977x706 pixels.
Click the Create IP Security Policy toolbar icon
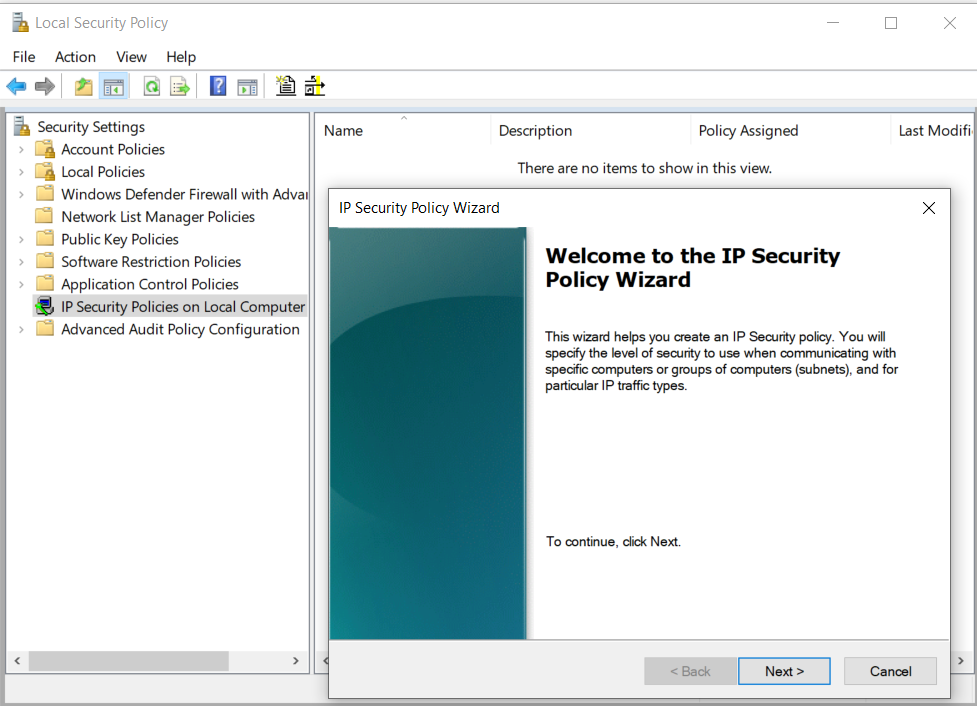pos(286,85)
